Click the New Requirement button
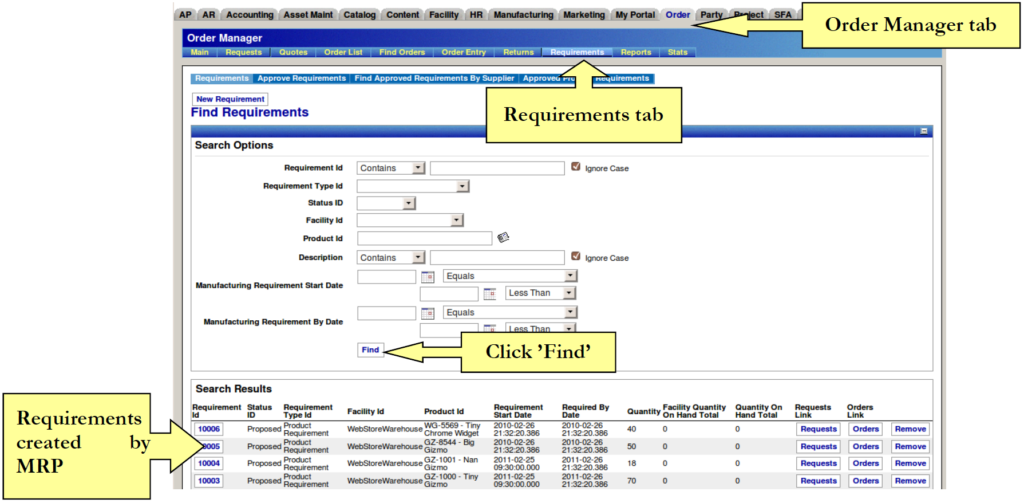Viewport: 1024px width, 503px height. tap(230, 99)
